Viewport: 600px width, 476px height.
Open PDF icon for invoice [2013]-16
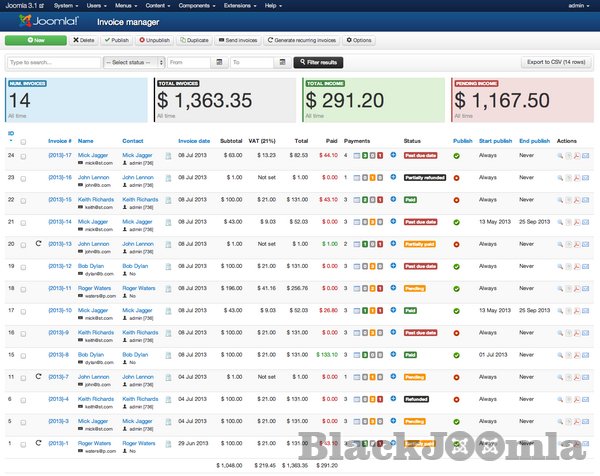tap(576, 177)
